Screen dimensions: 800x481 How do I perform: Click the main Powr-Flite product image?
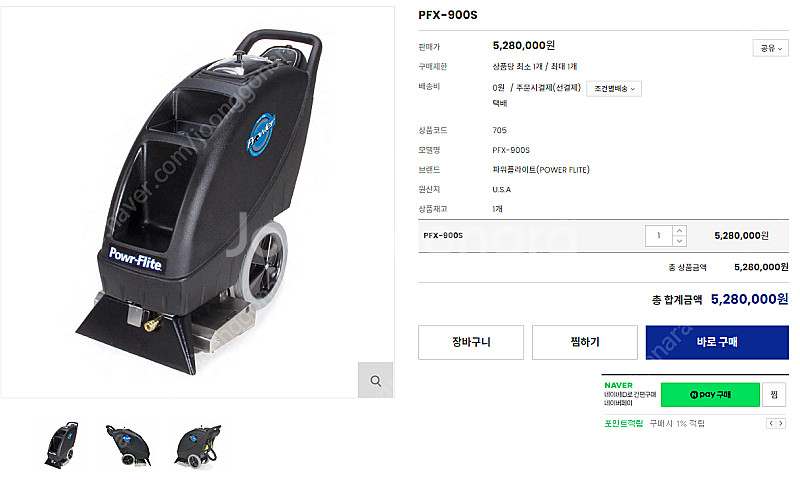[198, 202]
